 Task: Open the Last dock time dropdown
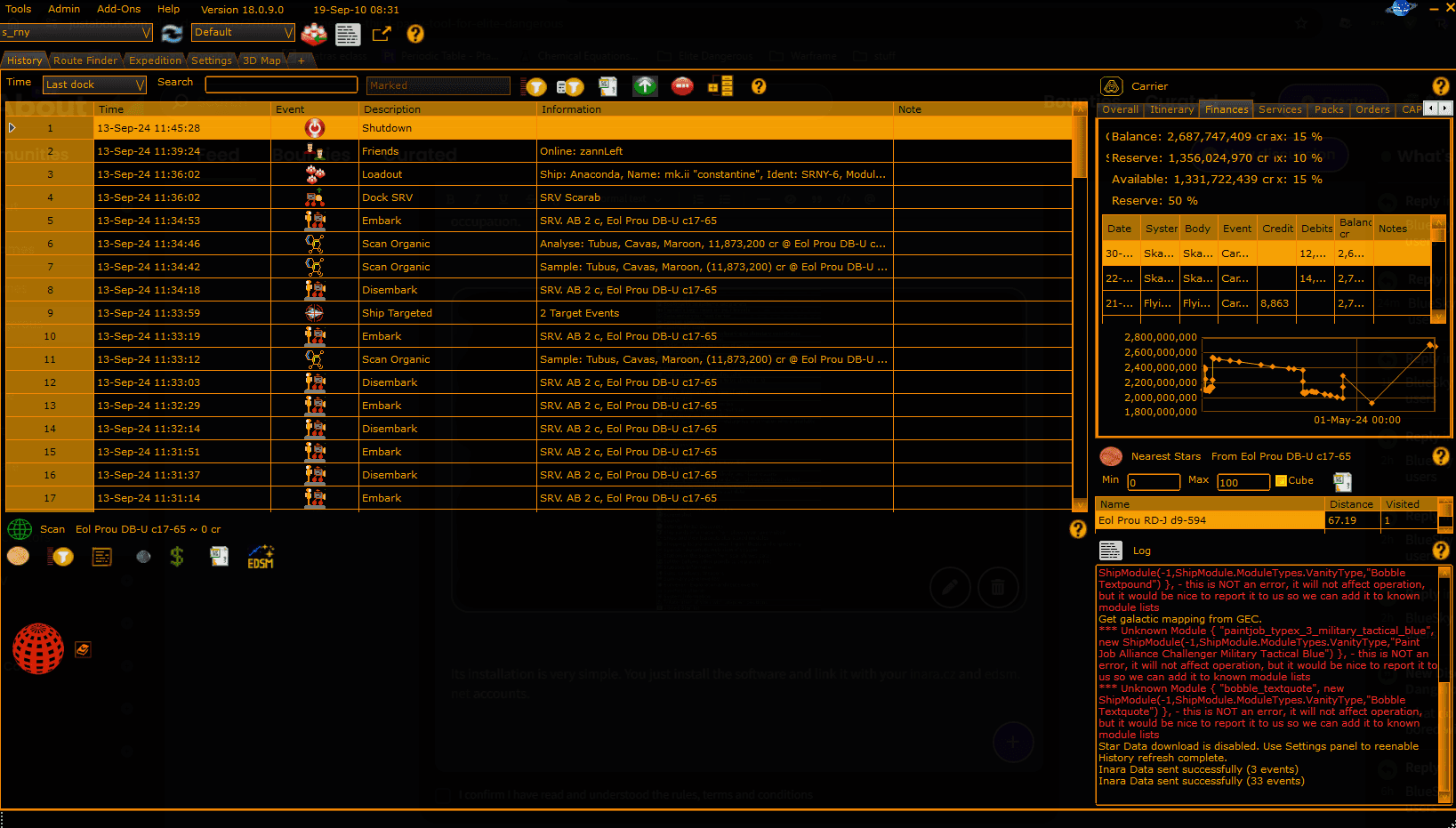pyautogui.click(x=94, y=84)
